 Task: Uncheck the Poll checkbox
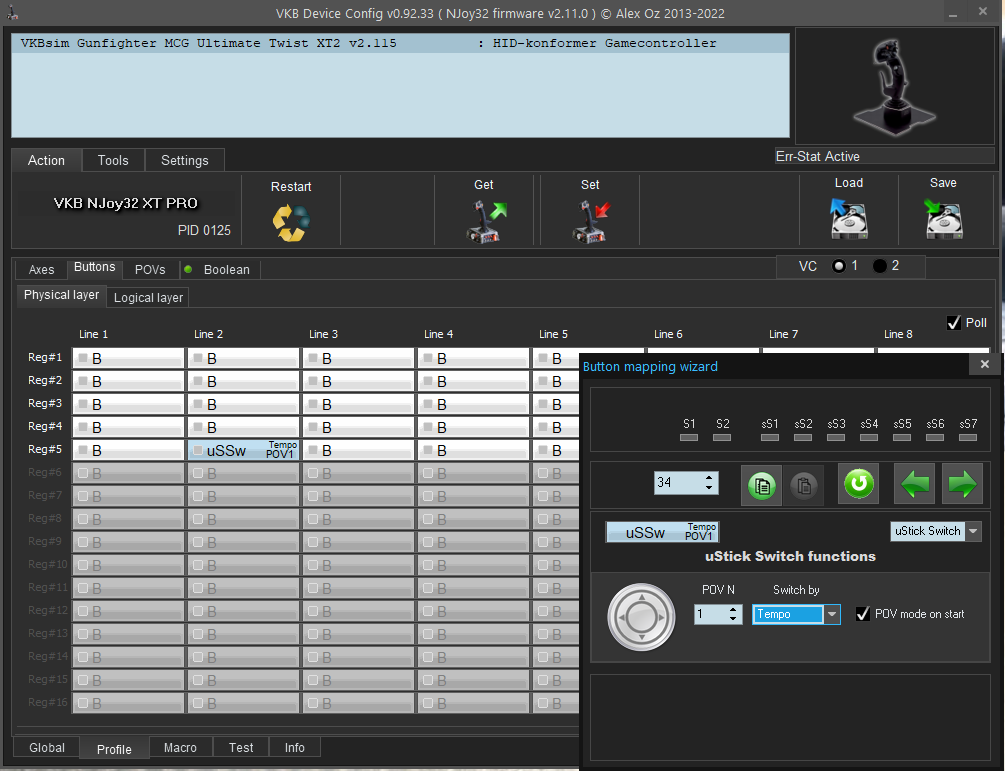pyautogui.click(x=954, y=323)
